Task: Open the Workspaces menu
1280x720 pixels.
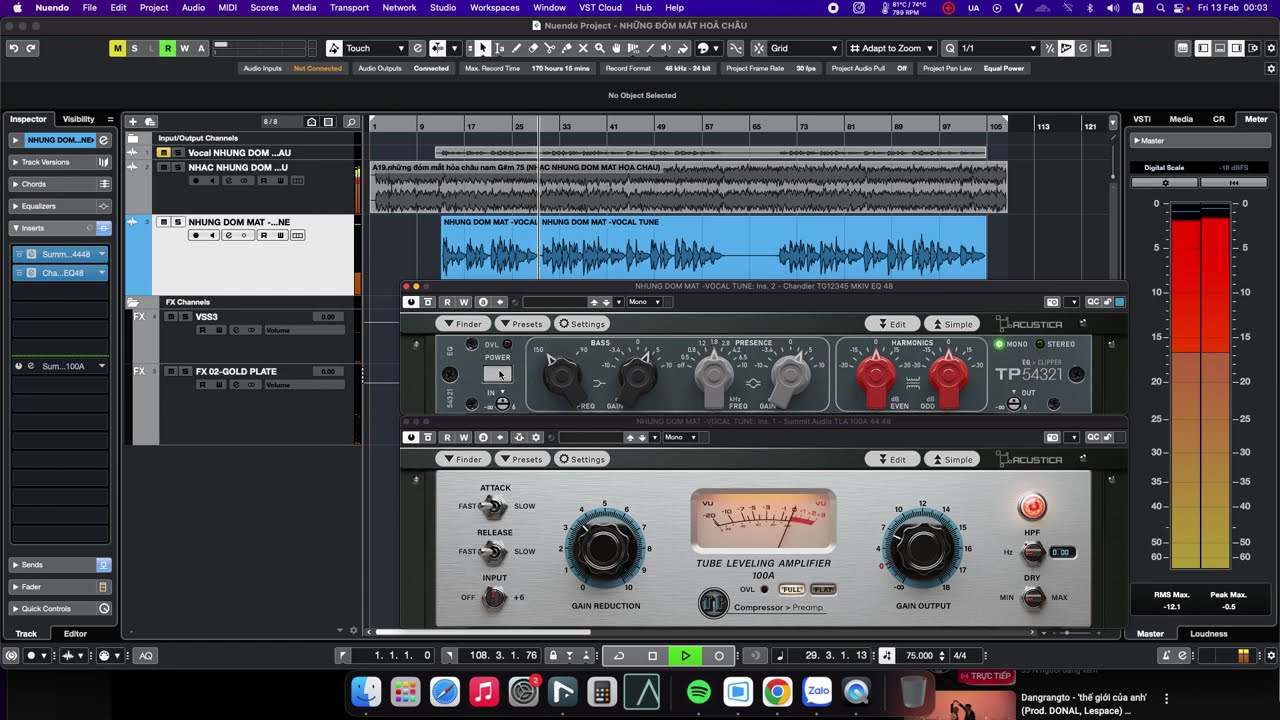Action: coord(494,7)
